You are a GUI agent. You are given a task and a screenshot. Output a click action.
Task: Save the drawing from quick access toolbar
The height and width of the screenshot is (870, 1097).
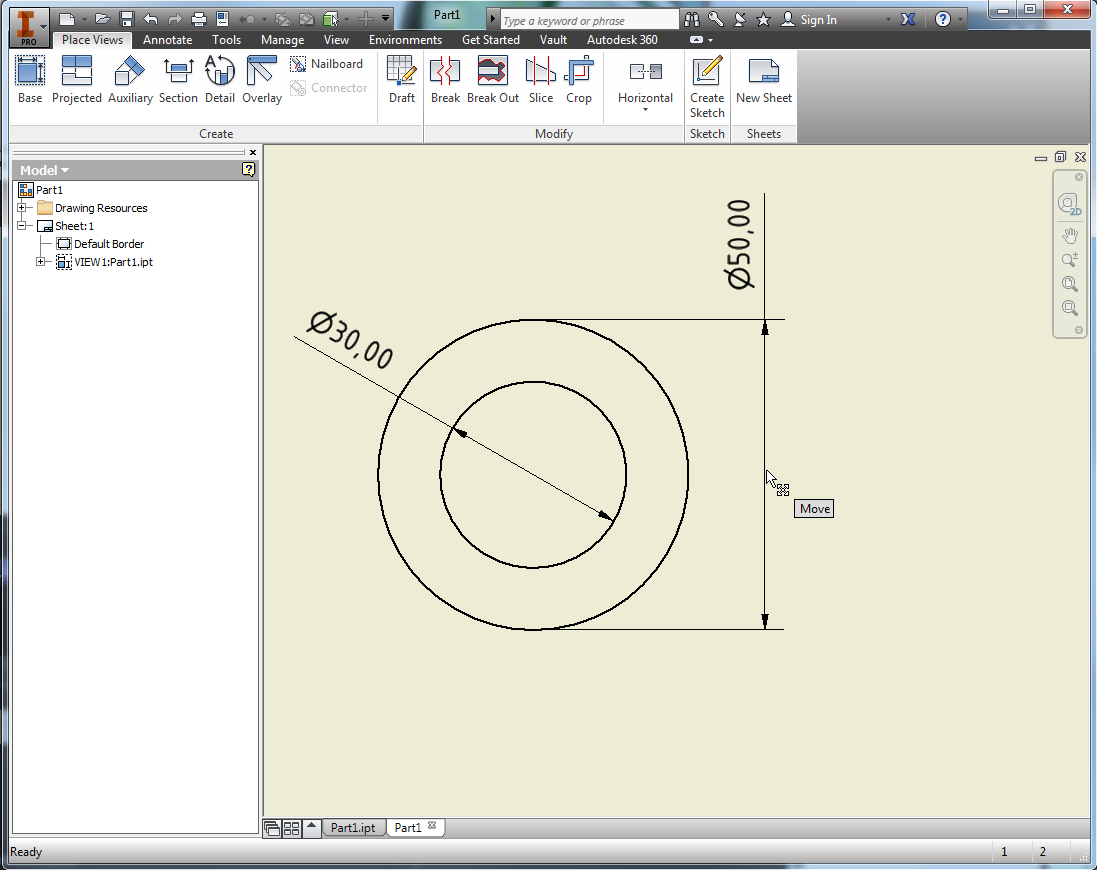(127, 19)
